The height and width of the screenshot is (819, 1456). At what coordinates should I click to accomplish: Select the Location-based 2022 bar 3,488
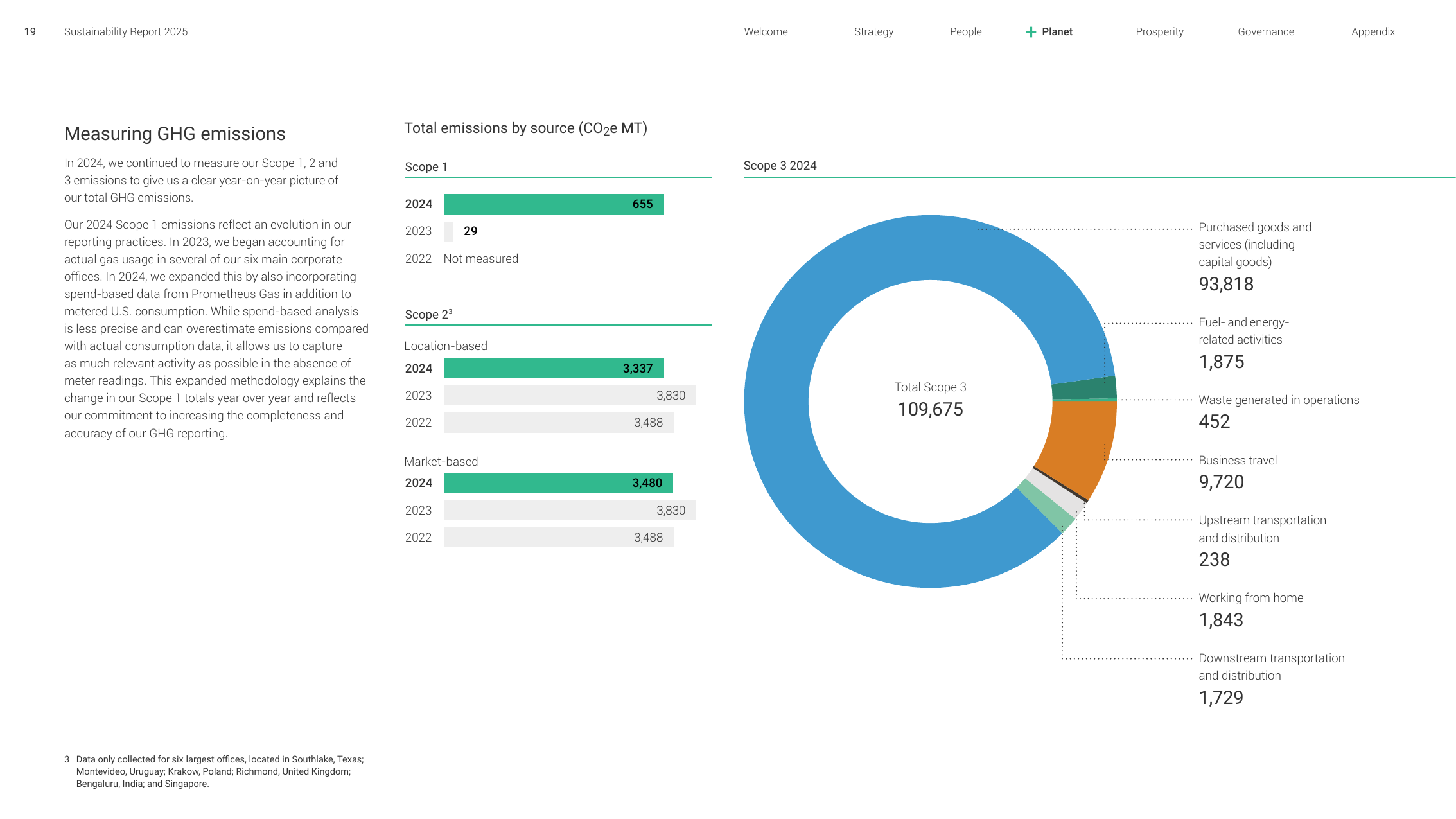point(559,423)
